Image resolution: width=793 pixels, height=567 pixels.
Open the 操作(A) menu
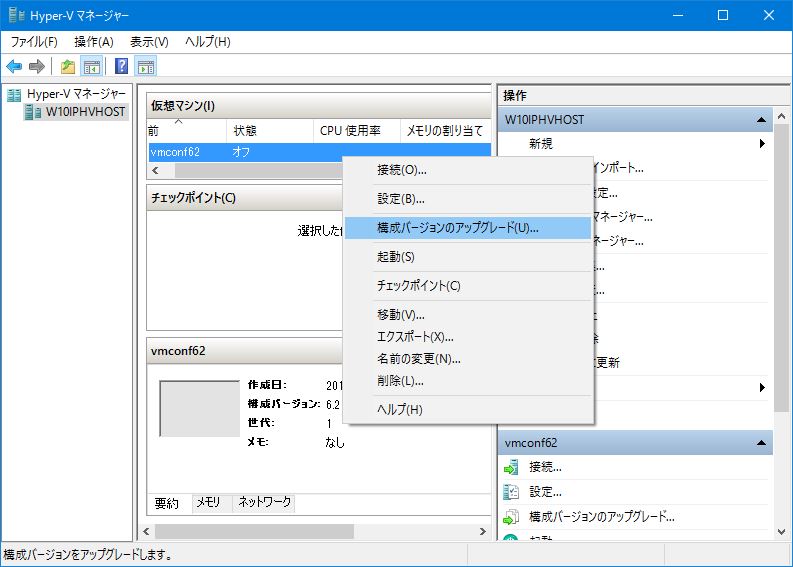click(x=94, y=42)
